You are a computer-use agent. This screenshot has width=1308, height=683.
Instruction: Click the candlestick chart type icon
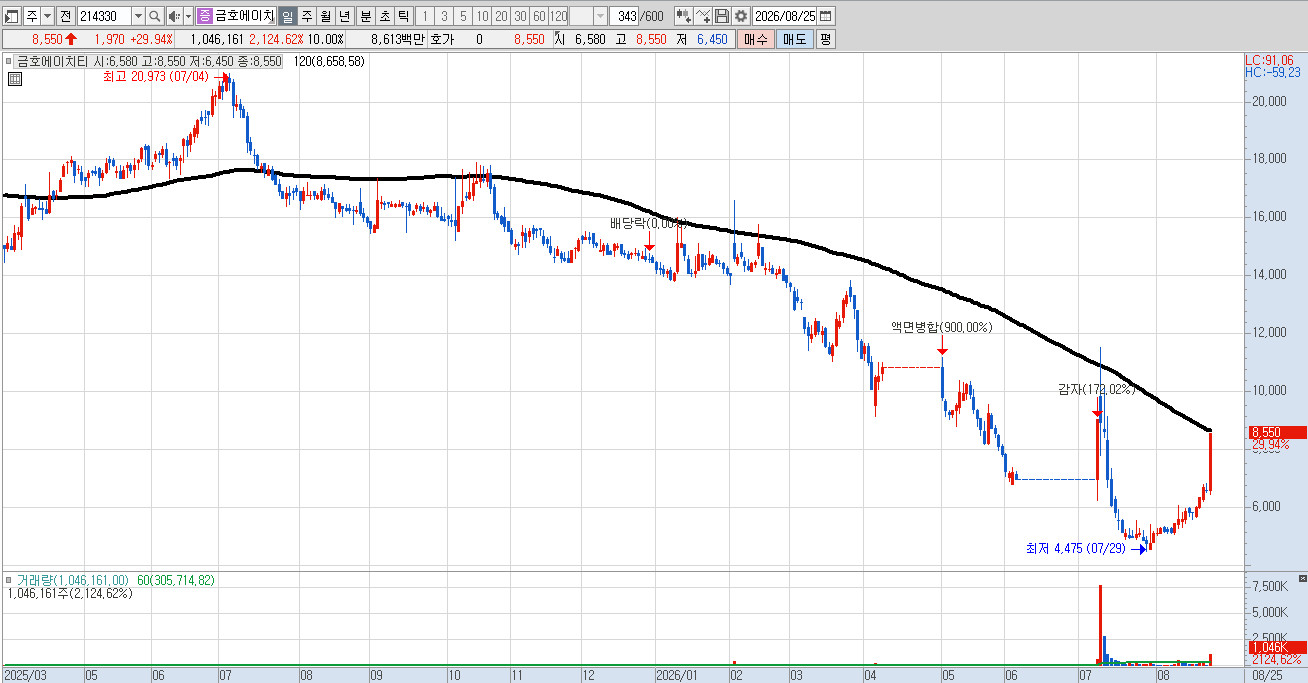point(683,16)
